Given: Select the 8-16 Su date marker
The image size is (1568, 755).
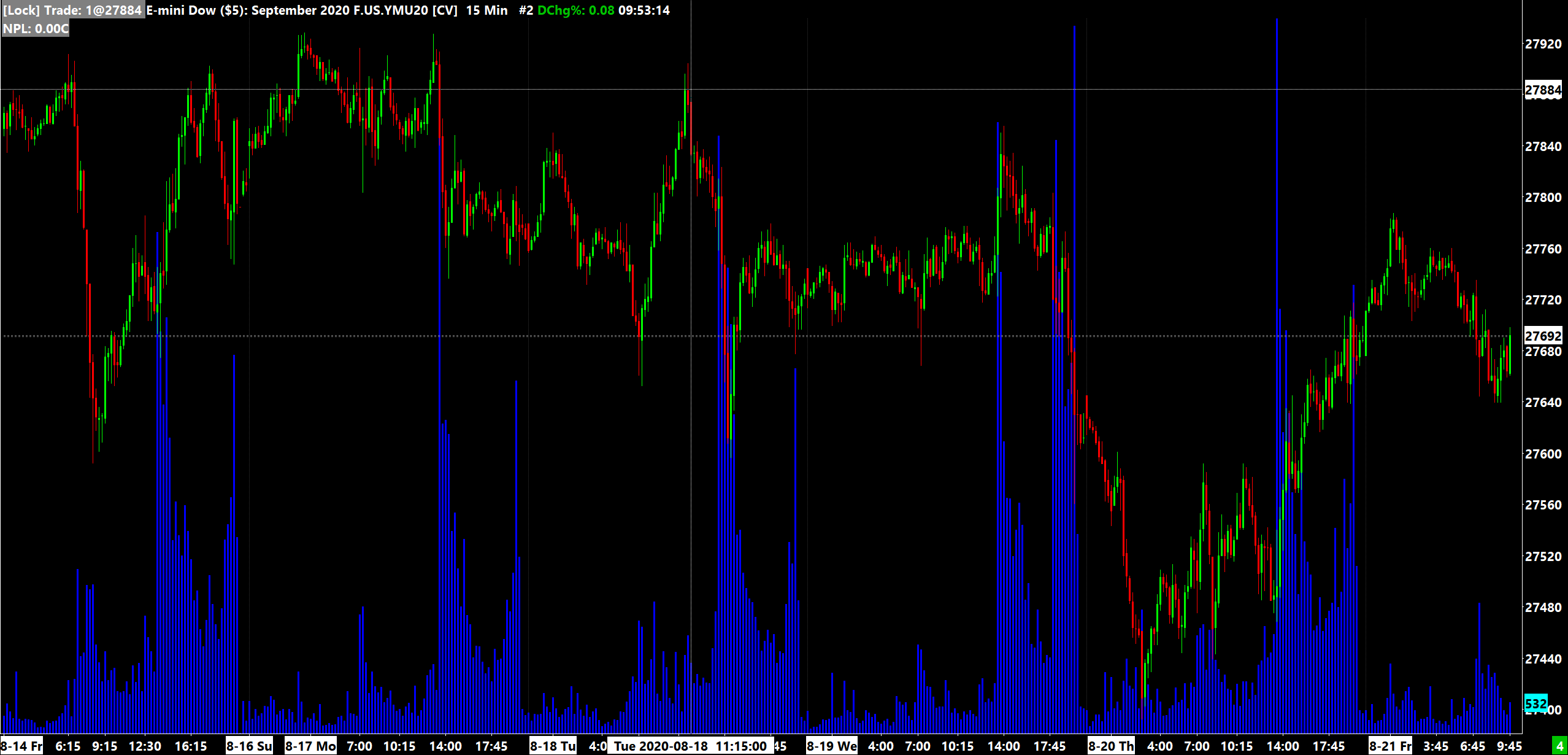Looking at the screenshot, I should point(249,746).
